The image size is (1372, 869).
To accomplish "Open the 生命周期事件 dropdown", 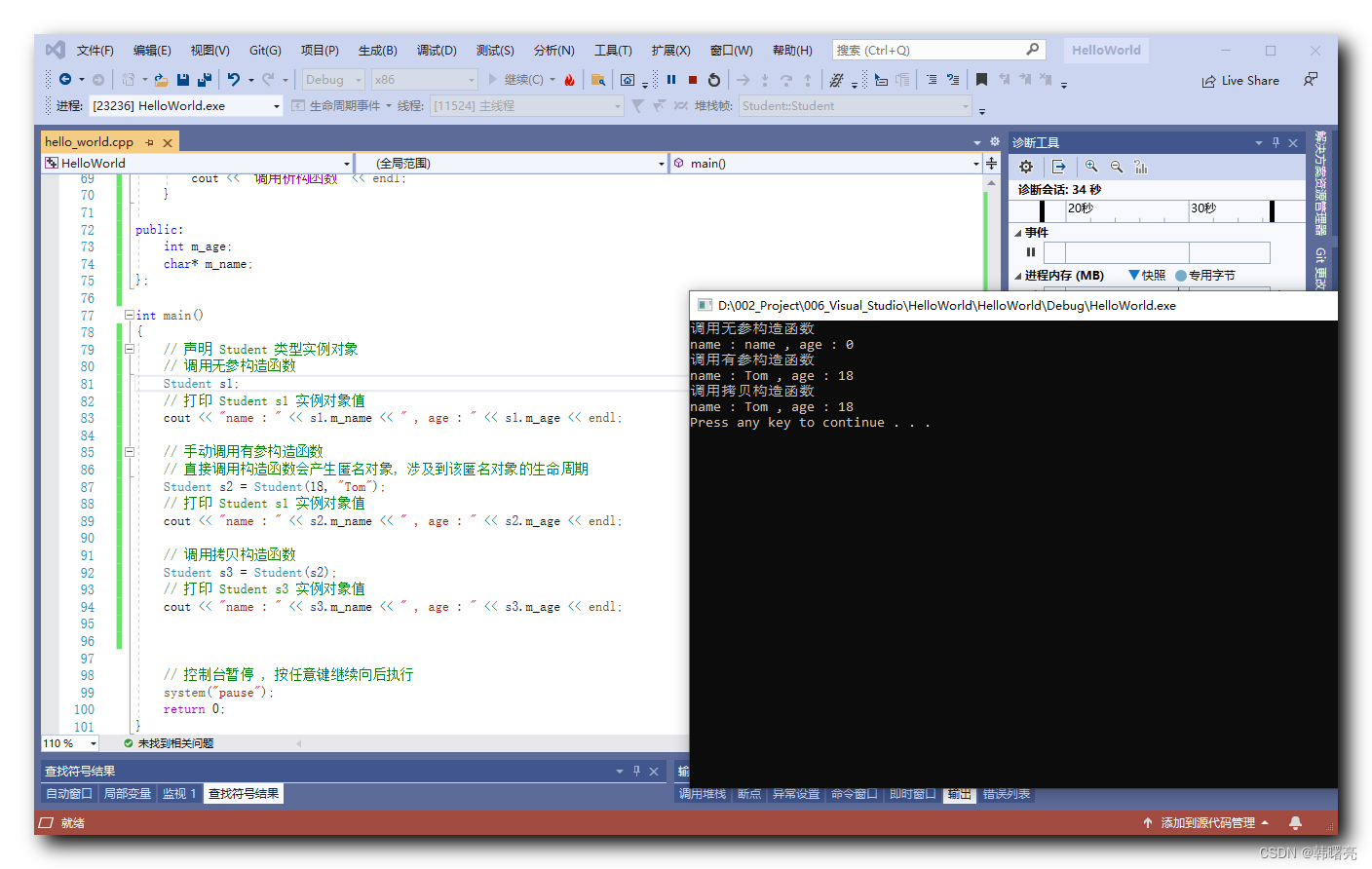I will 341,105.
